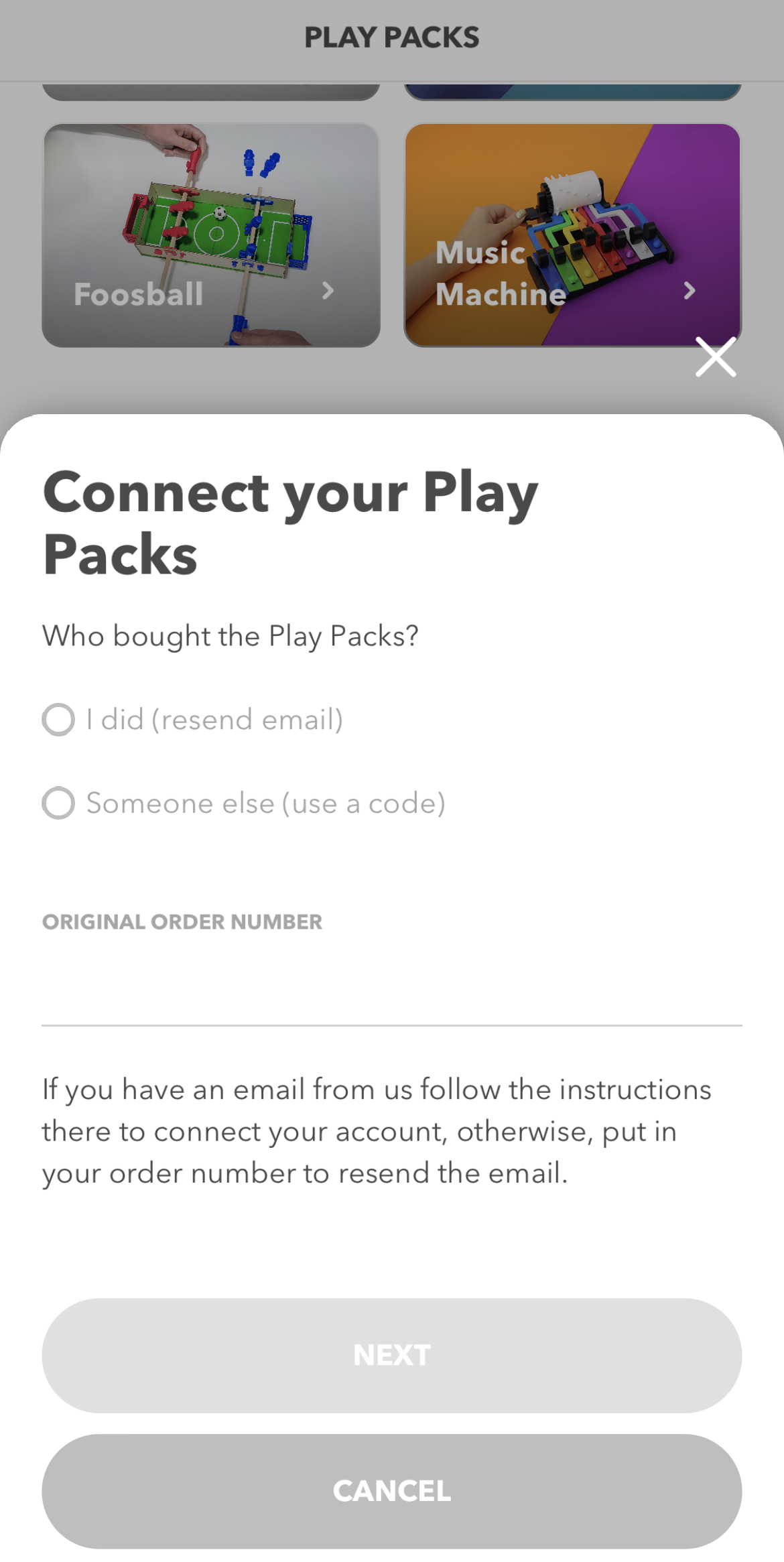The width and height of the screenshot is (784, 1562).
Task: Click the "Who bought the Play Packs?" question
Action: 231,636
